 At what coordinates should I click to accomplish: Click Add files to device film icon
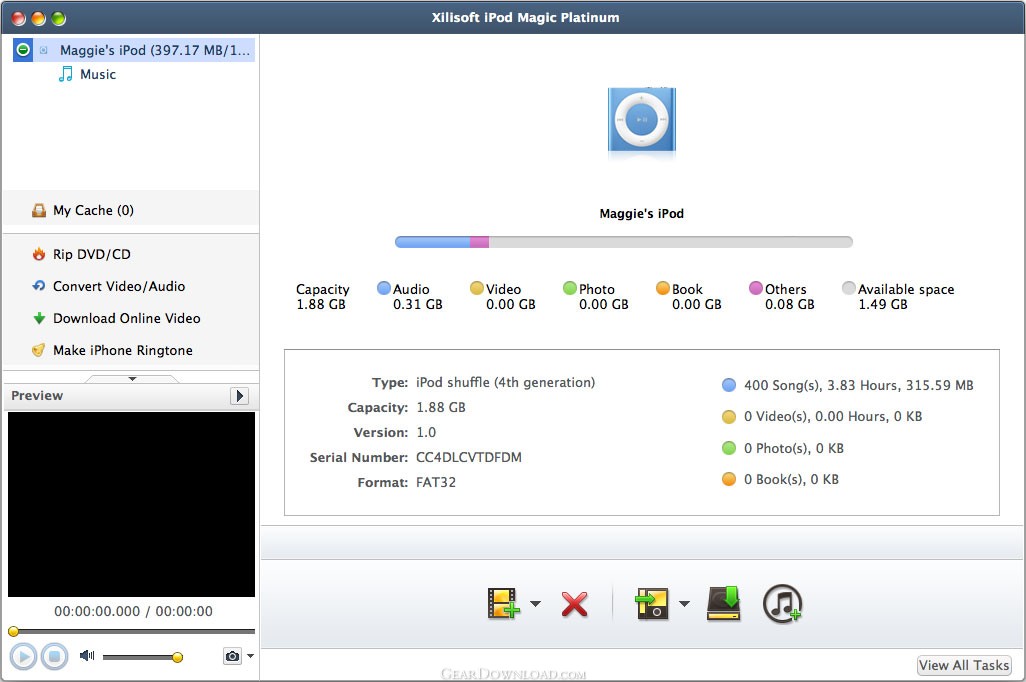point(503,603)
